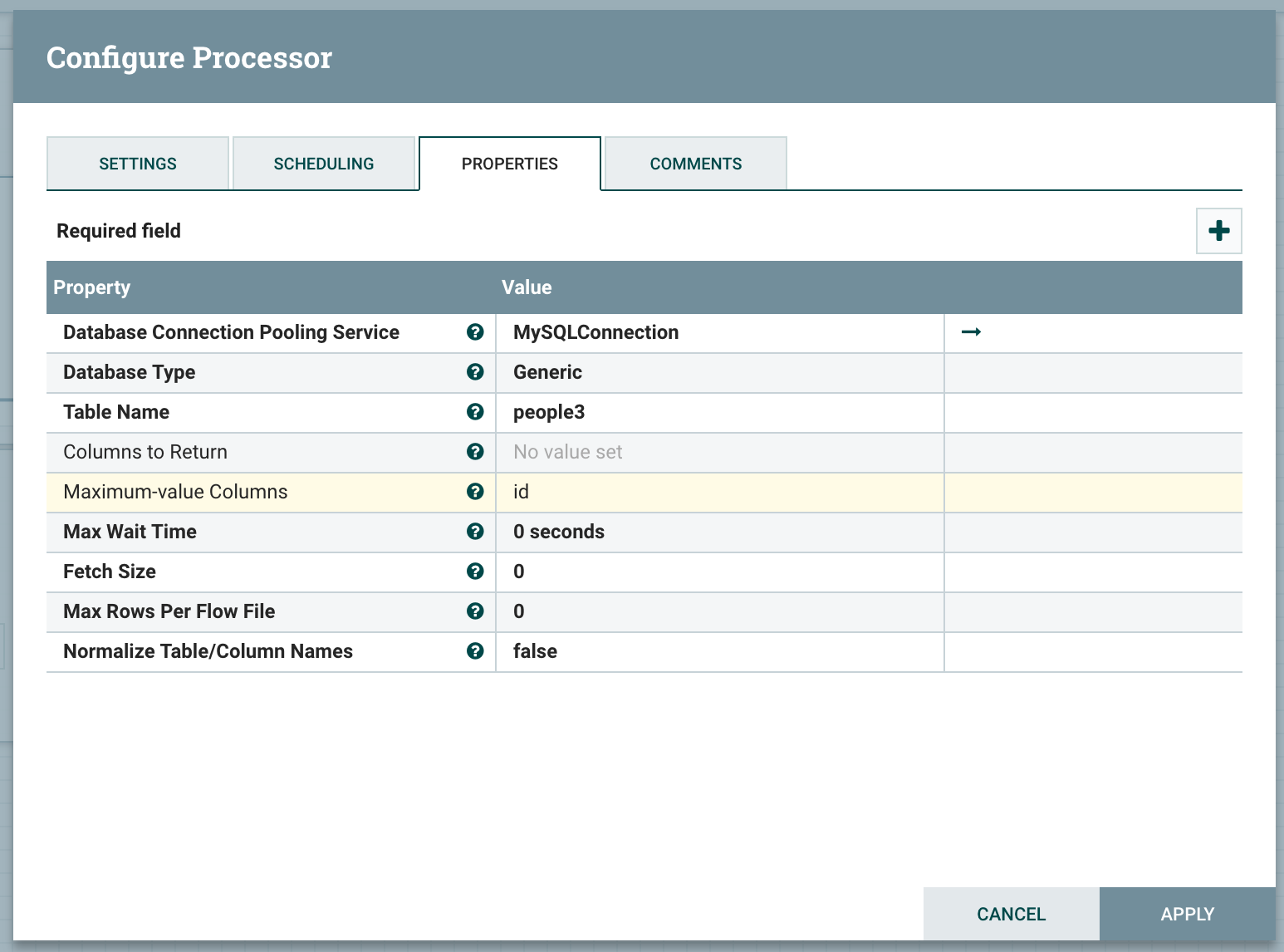1284x952 pixels.
Task: Edit the Maximum-value Columns value id
Action: click(719, 492)
